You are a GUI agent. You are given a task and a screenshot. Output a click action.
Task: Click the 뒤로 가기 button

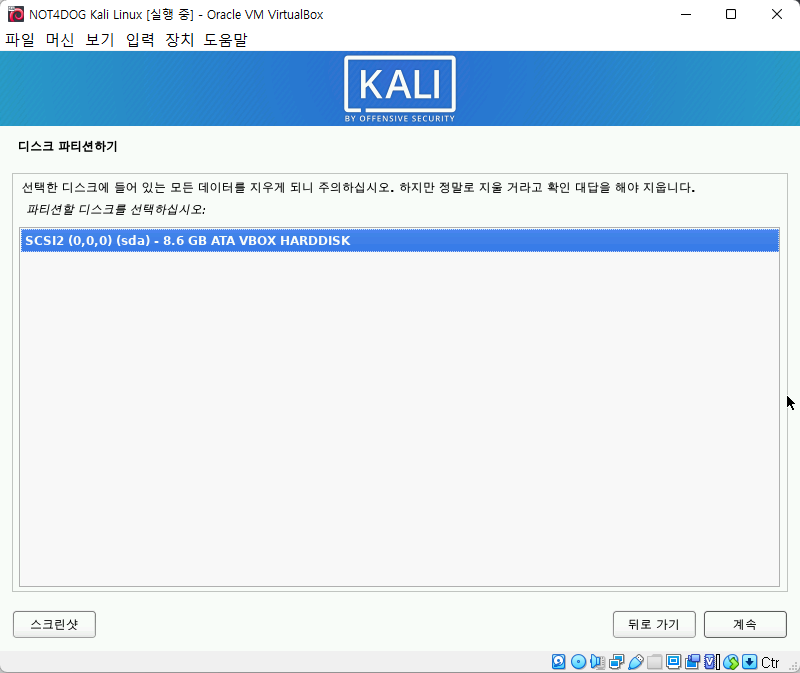654,624
